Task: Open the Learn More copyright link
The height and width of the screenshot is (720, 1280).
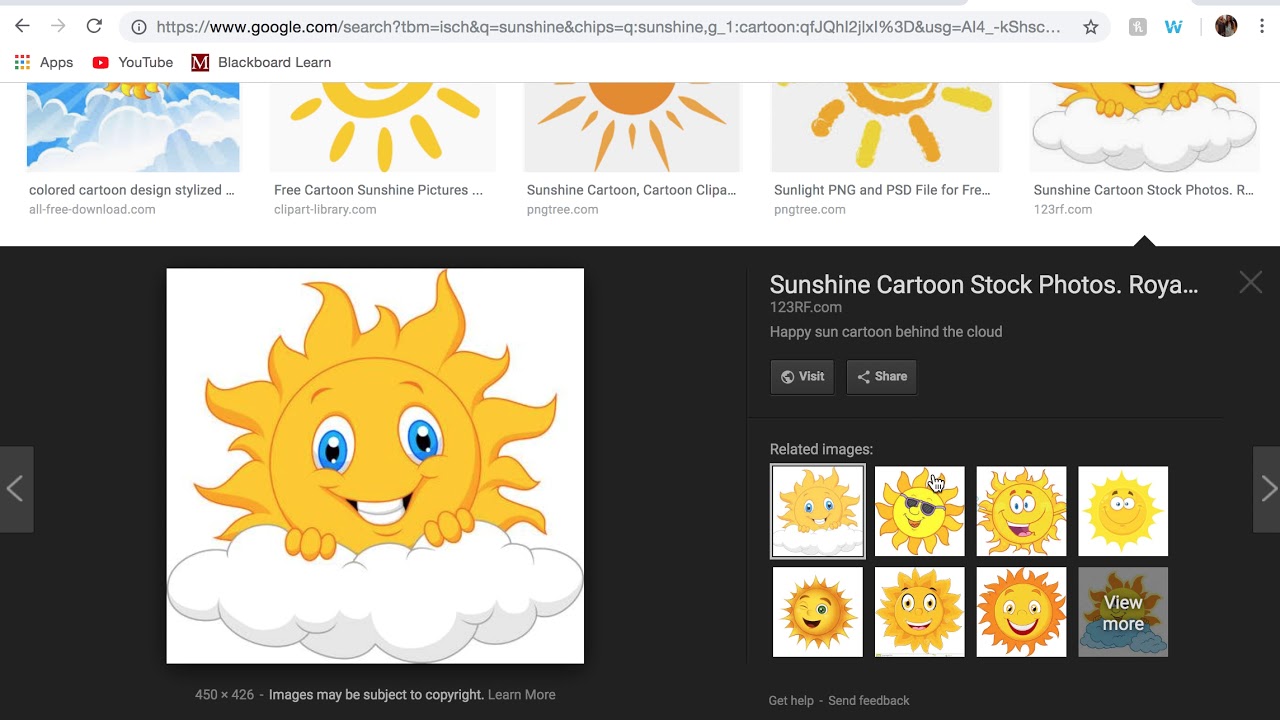Action: tap(521, 695)
